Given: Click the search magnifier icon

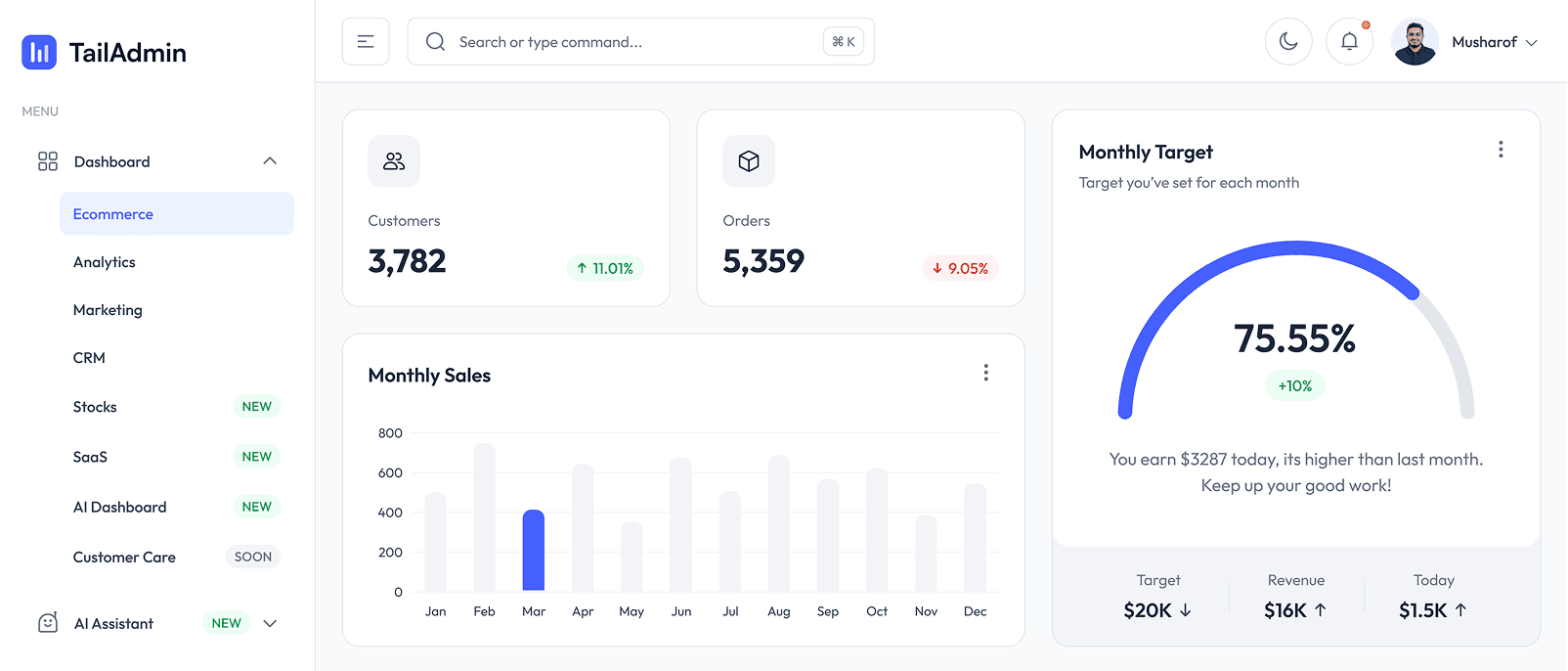Looking at the screenshot, I should [434, 41].
